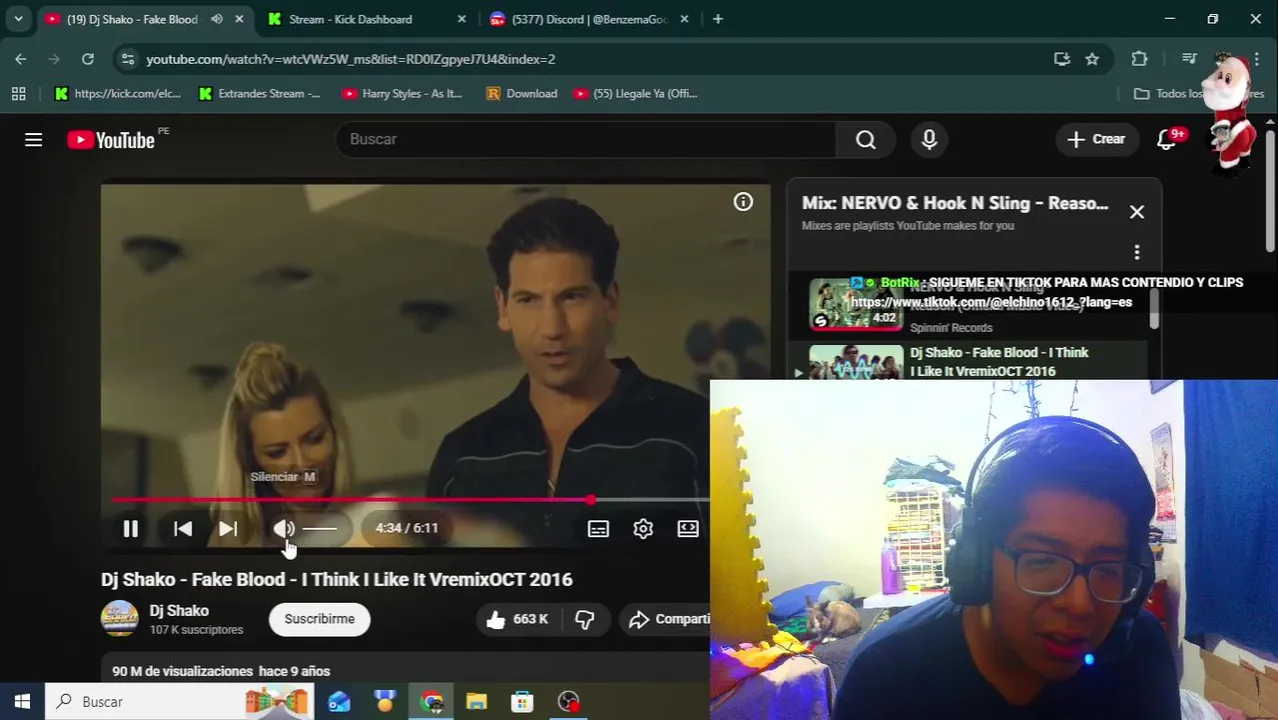Open the Harry Styles - As It bookmark
Image resolution: width=1278 pixels, height=720 pixels.
(x=402, y=93)
